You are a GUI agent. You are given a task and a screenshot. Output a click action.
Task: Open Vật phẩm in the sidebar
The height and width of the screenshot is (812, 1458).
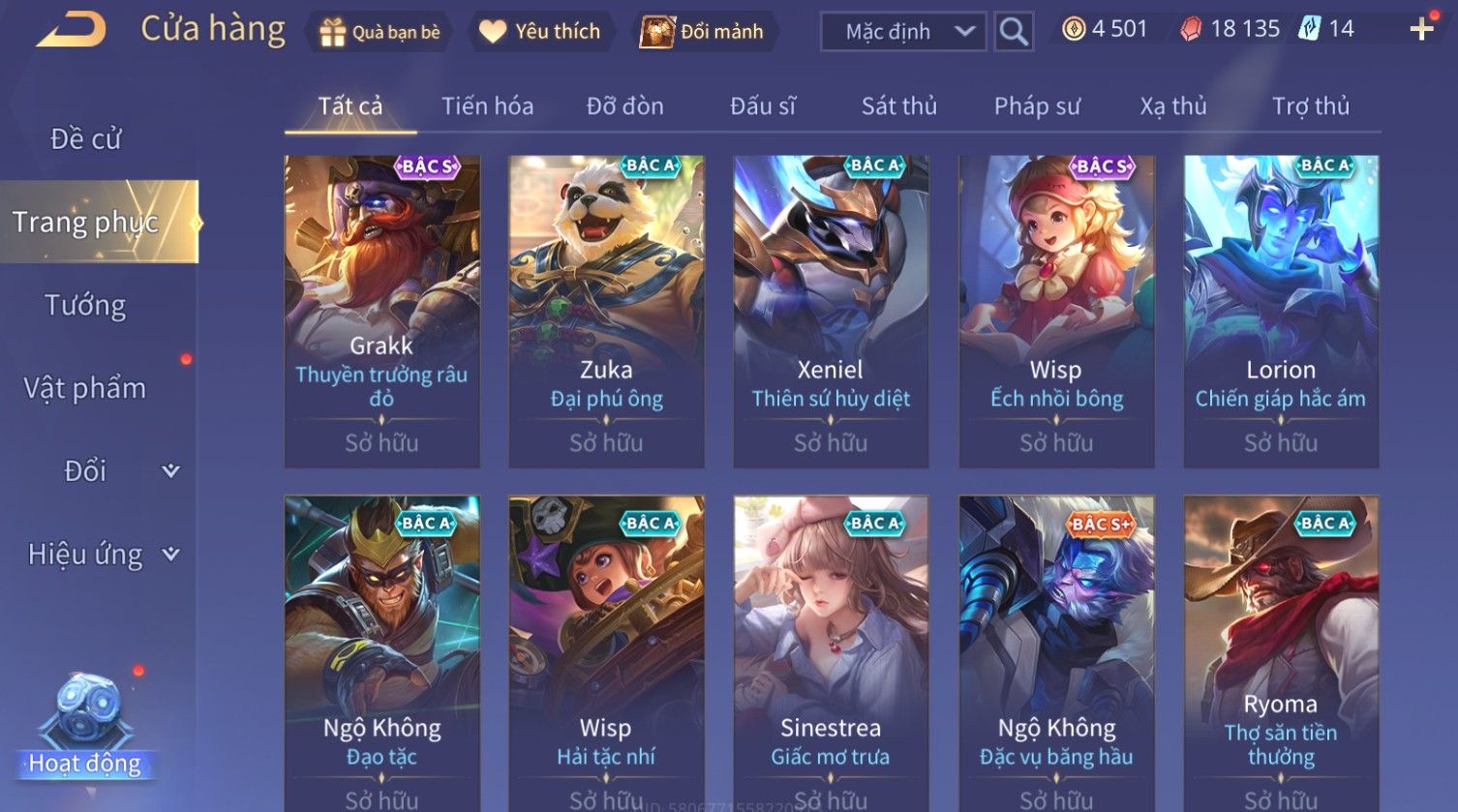pos(85,389)
